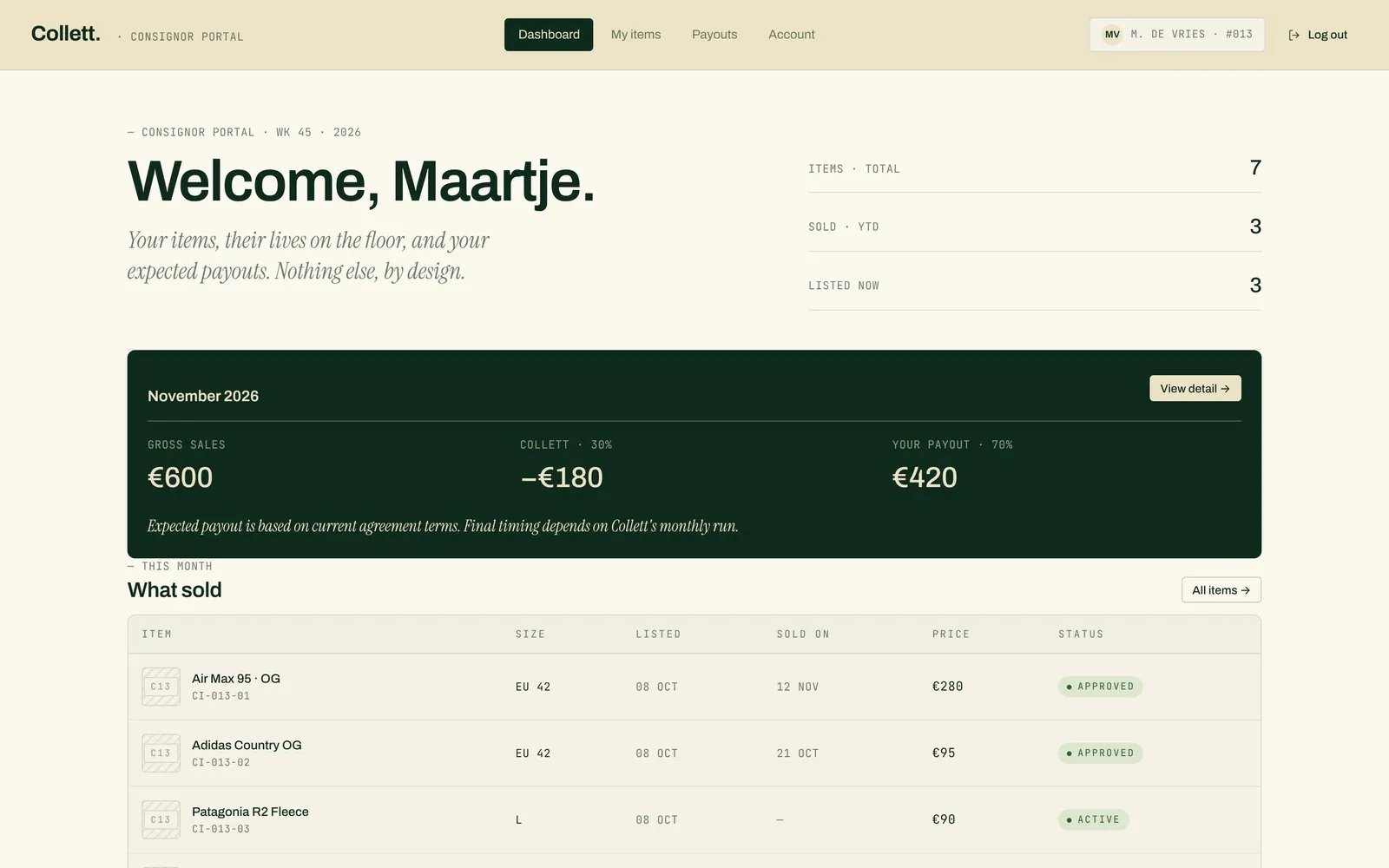Click the €280 price cell

click(947, 687)
